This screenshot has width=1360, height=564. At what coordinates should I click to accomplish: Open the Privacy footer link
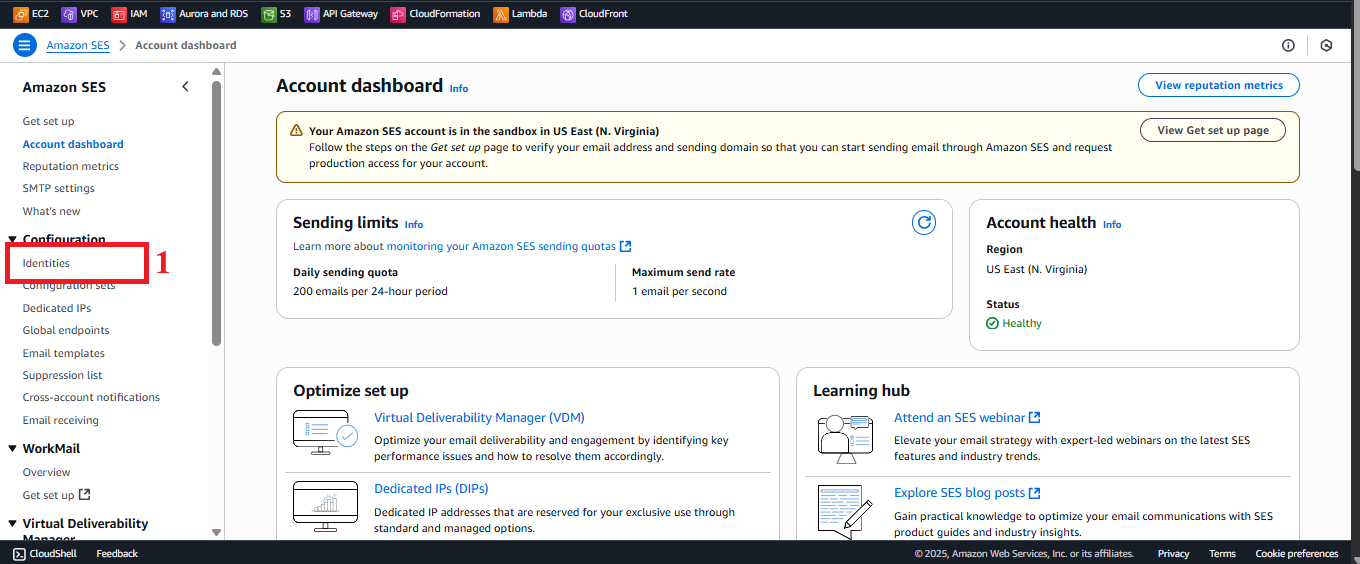pos(1174,553)
